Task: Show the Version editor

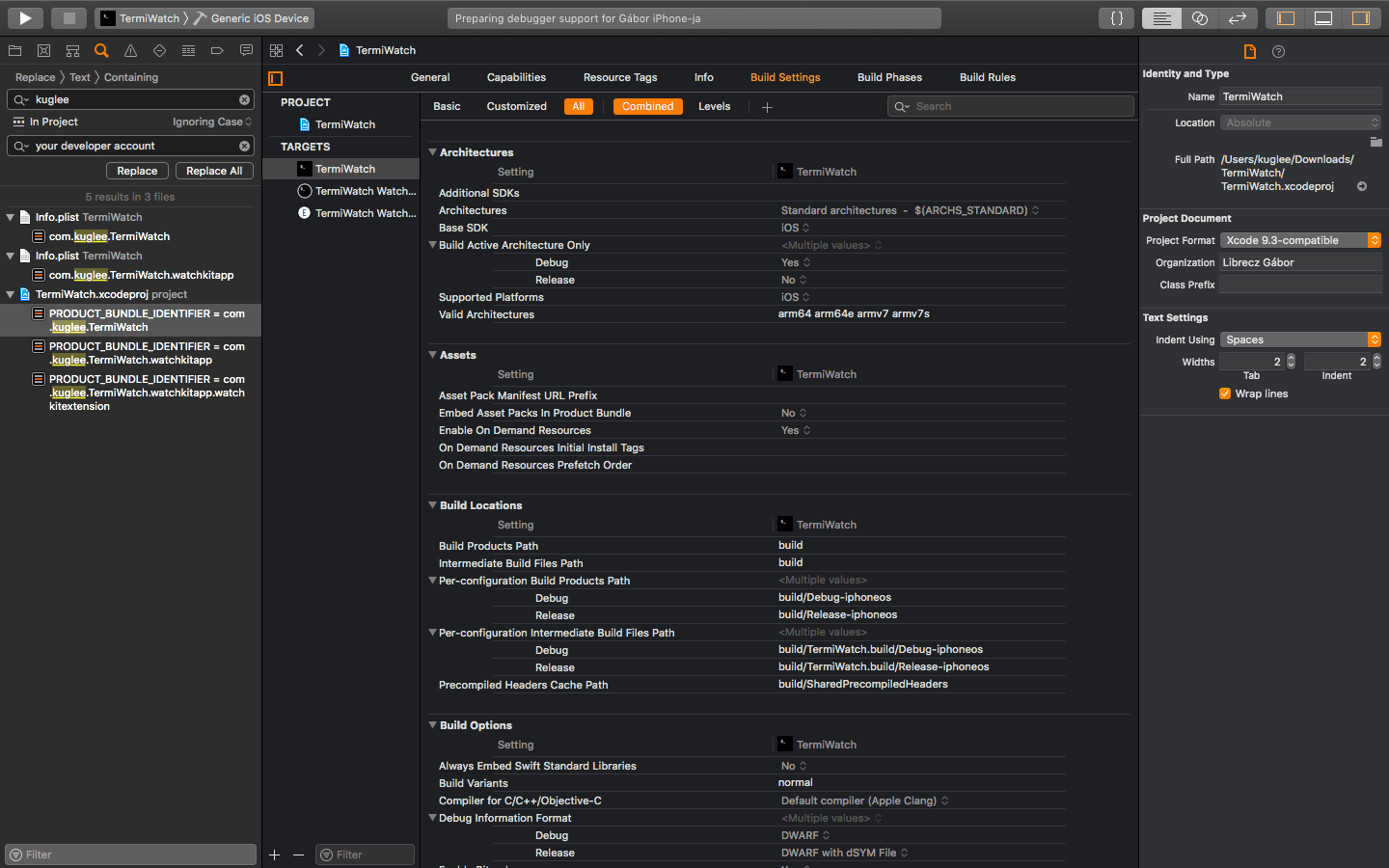Action: pos(1237,18)
